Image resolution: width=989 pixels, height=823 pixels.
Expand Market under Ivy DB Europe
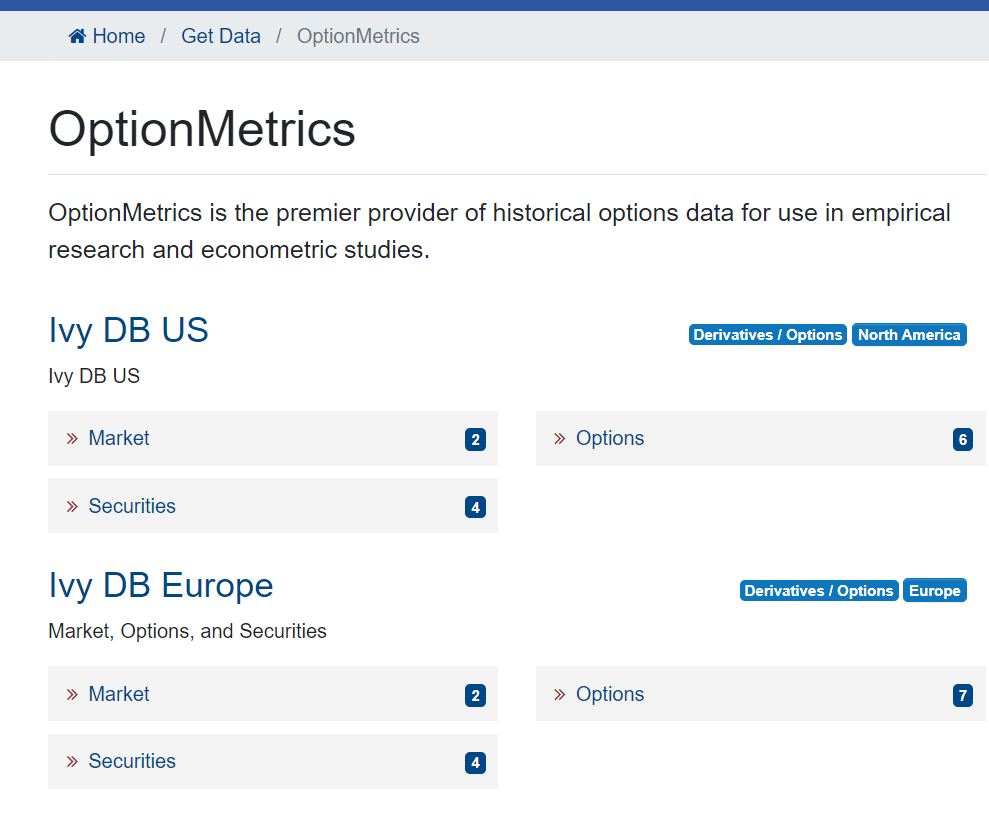point(272,694)
